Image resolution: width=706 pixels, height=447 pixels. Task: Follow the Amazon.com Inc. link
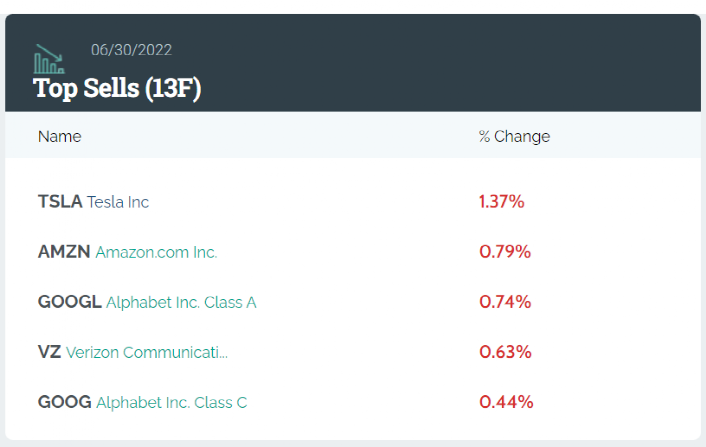[x=156, y=252]
